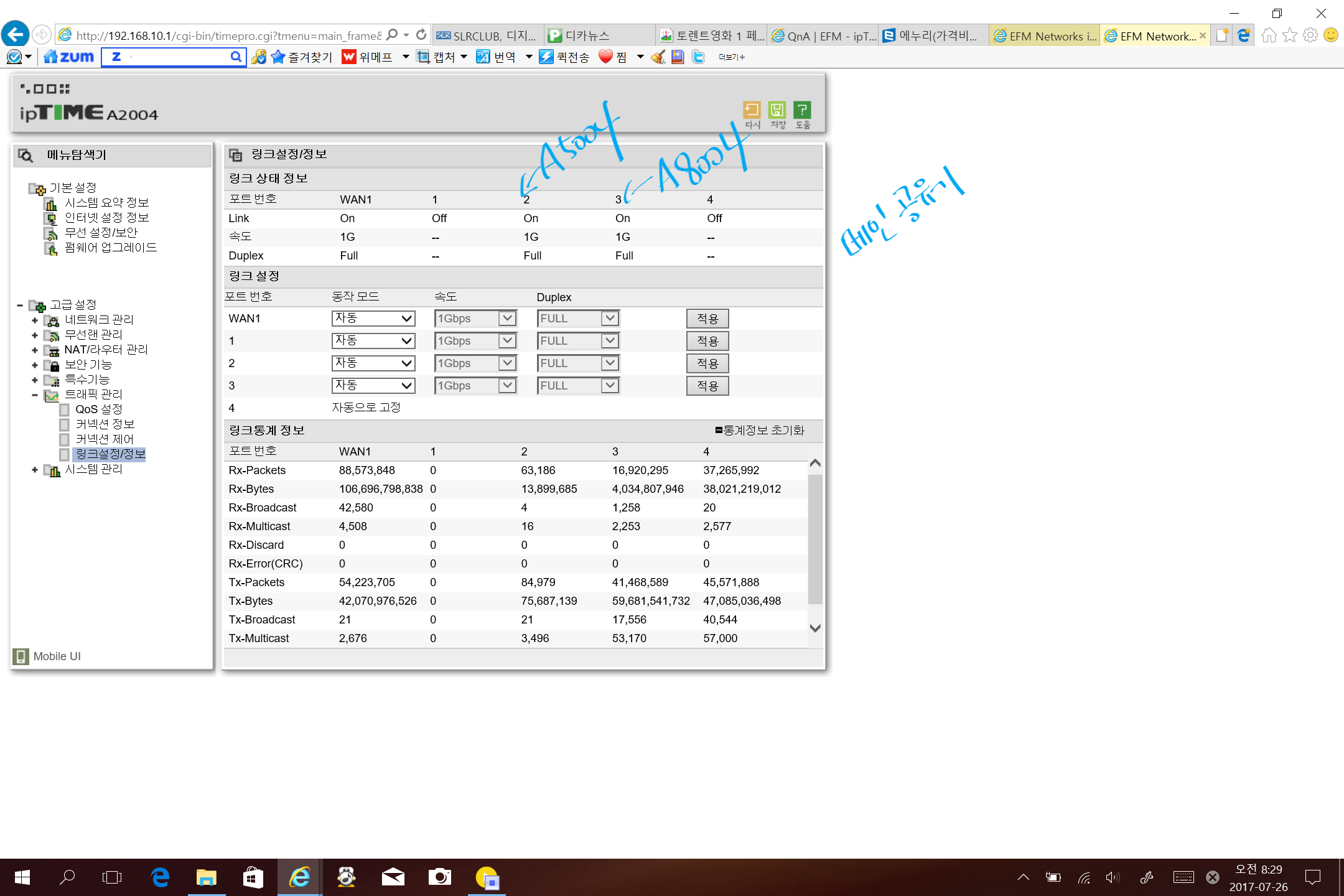This screenshot has height=896, width=1344.
Task: Expand the NAT/라우터 관리 tree node
Action: [35, 350]
